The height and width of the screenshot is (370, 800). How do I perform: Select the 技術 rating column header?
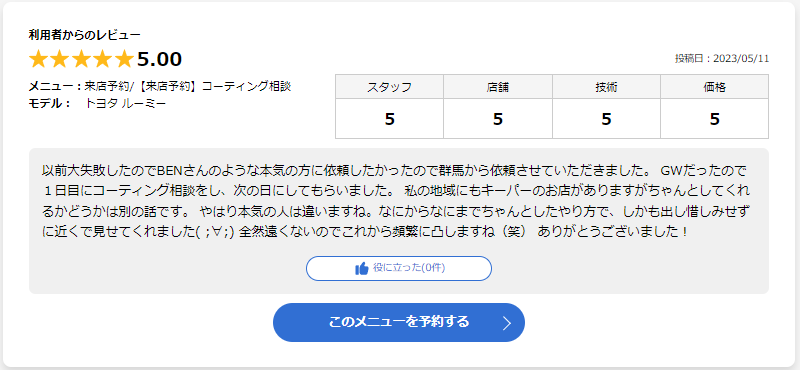click(x=606, y=87)
